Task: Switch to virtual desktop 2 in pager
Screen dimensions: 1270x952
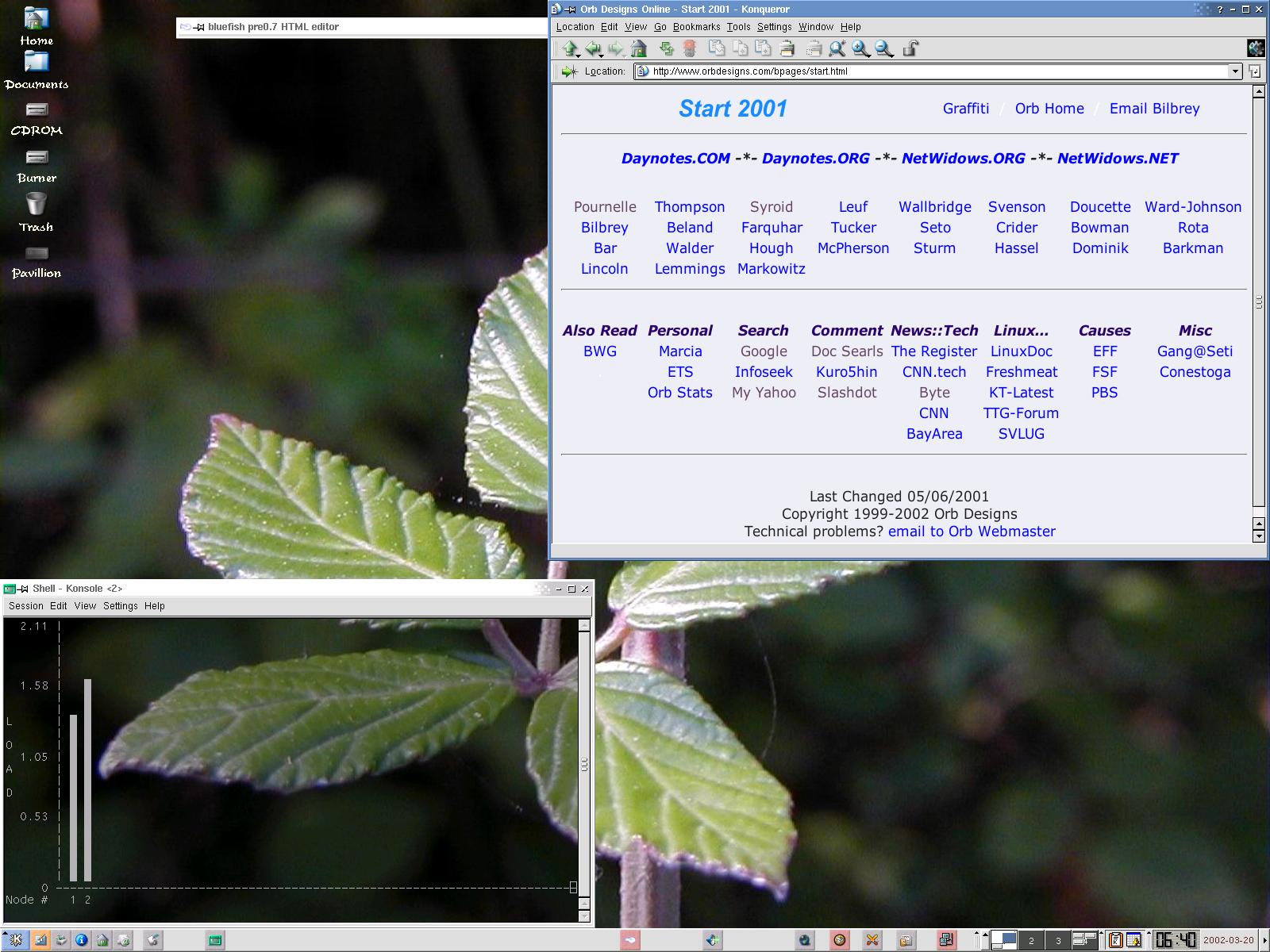Action: pos(1031,941)
